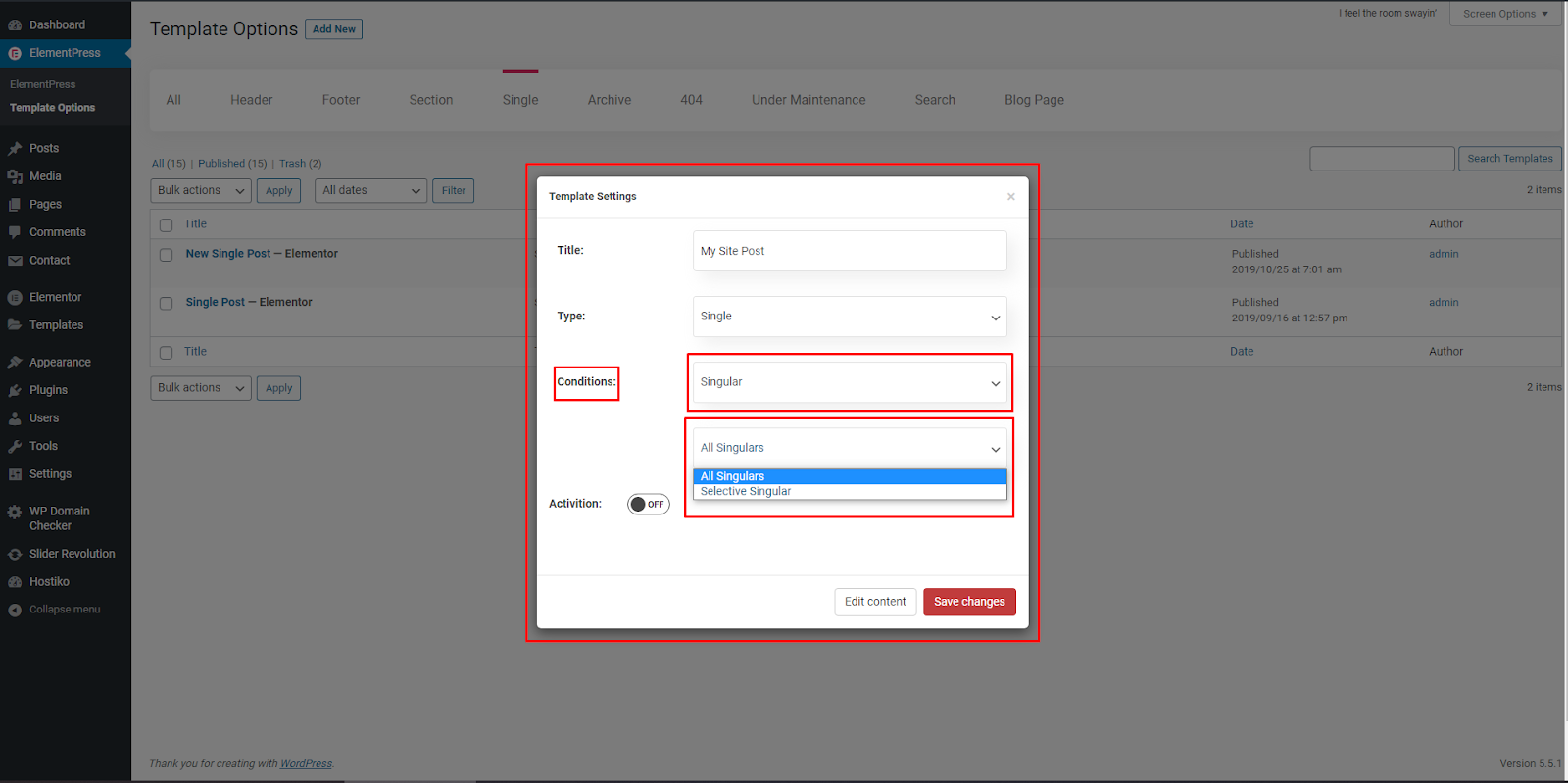Viewport: 1568px width, 783px height.
Task: Click the Collapse menu arrow icon
Action: point(15,610)
